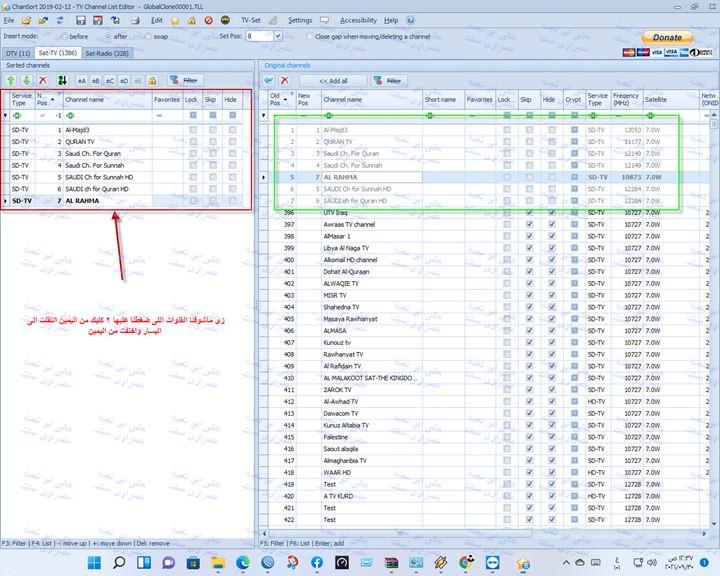
Task: Click the Donate button
Action: [667, 38]
